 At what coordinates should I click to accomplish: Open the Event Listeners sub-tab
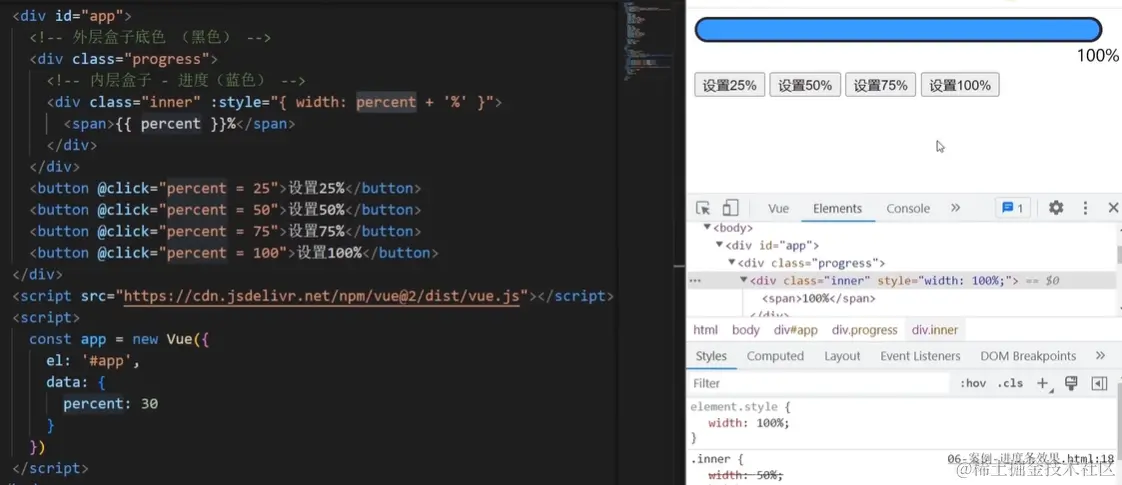(x=920, y=356)
